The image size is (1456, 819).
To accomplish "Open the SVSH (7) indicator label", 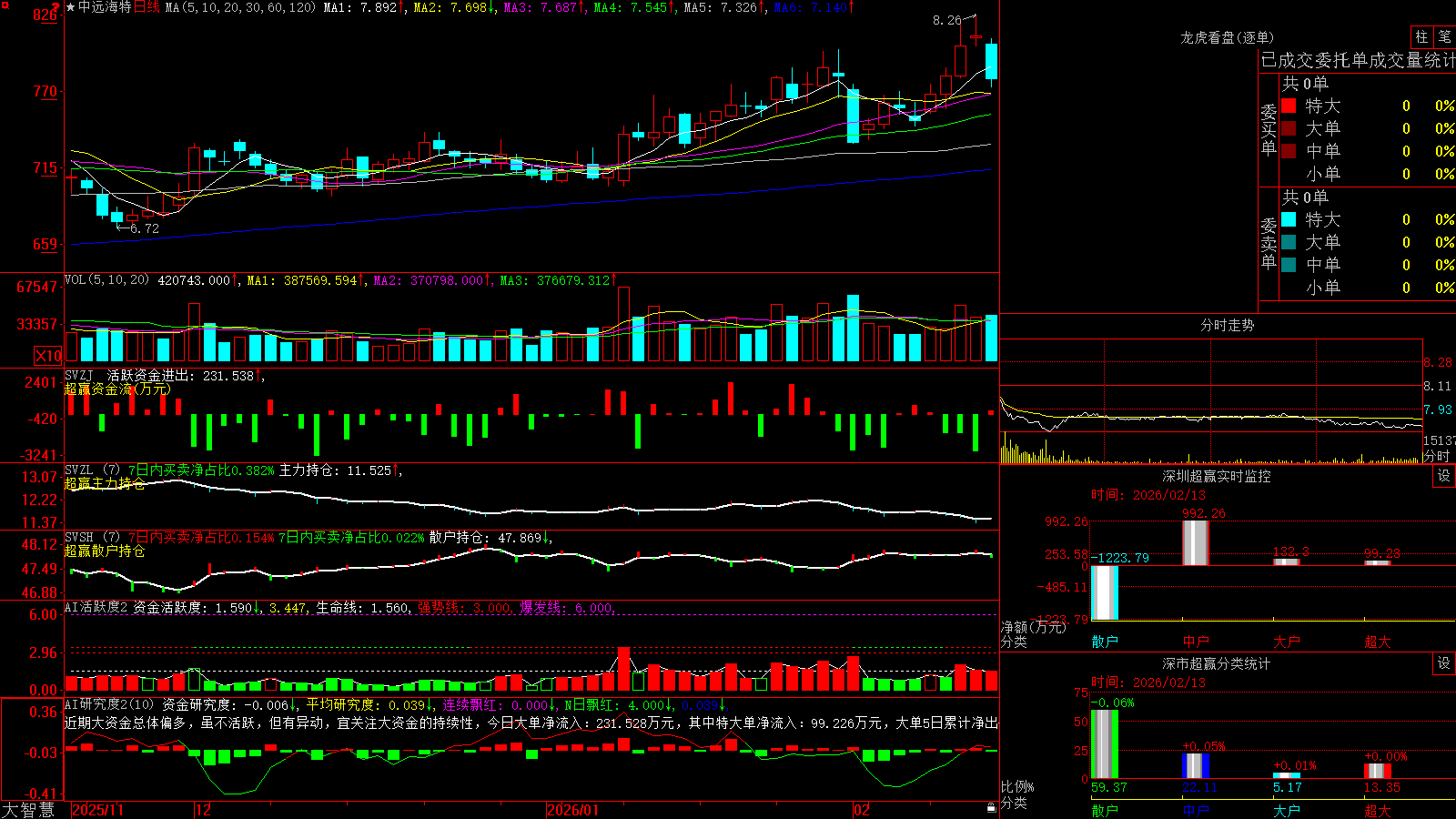I will pos(93,538).
